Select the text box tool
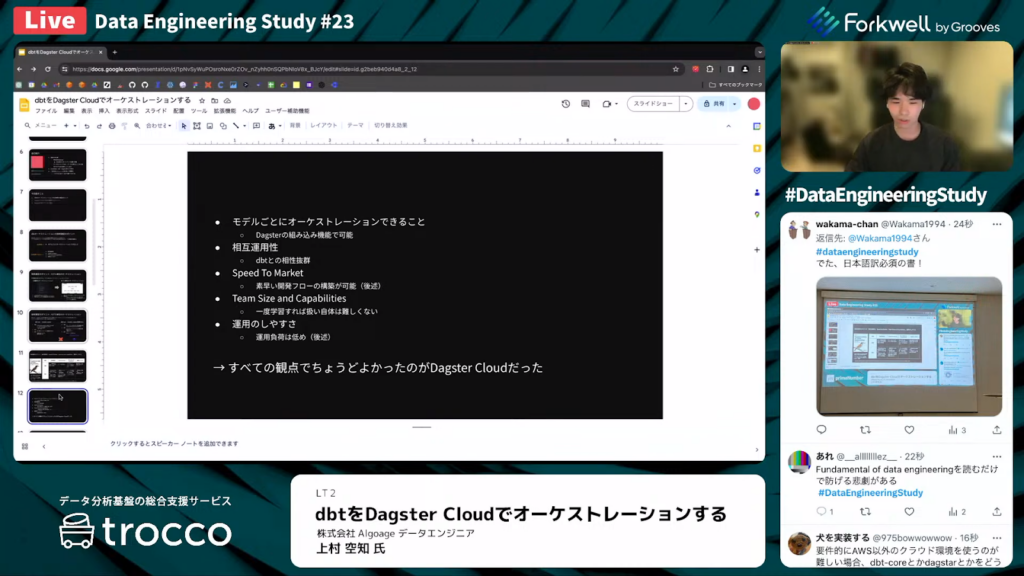 coord(197,126)
